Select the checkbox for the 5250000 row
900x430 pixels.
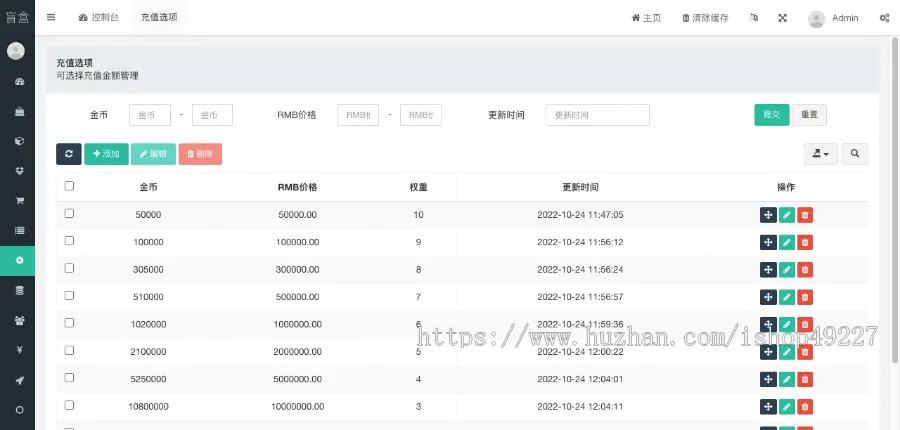[x=69, y=378]
